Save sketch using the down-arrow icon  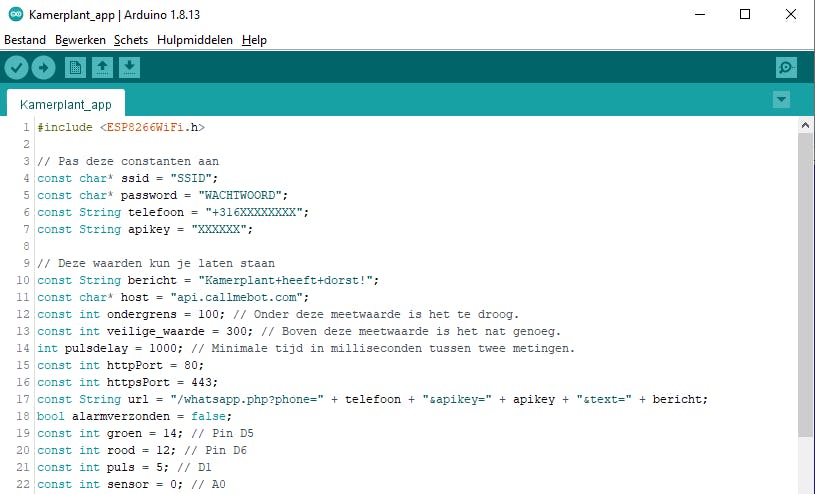coord(129,67)
